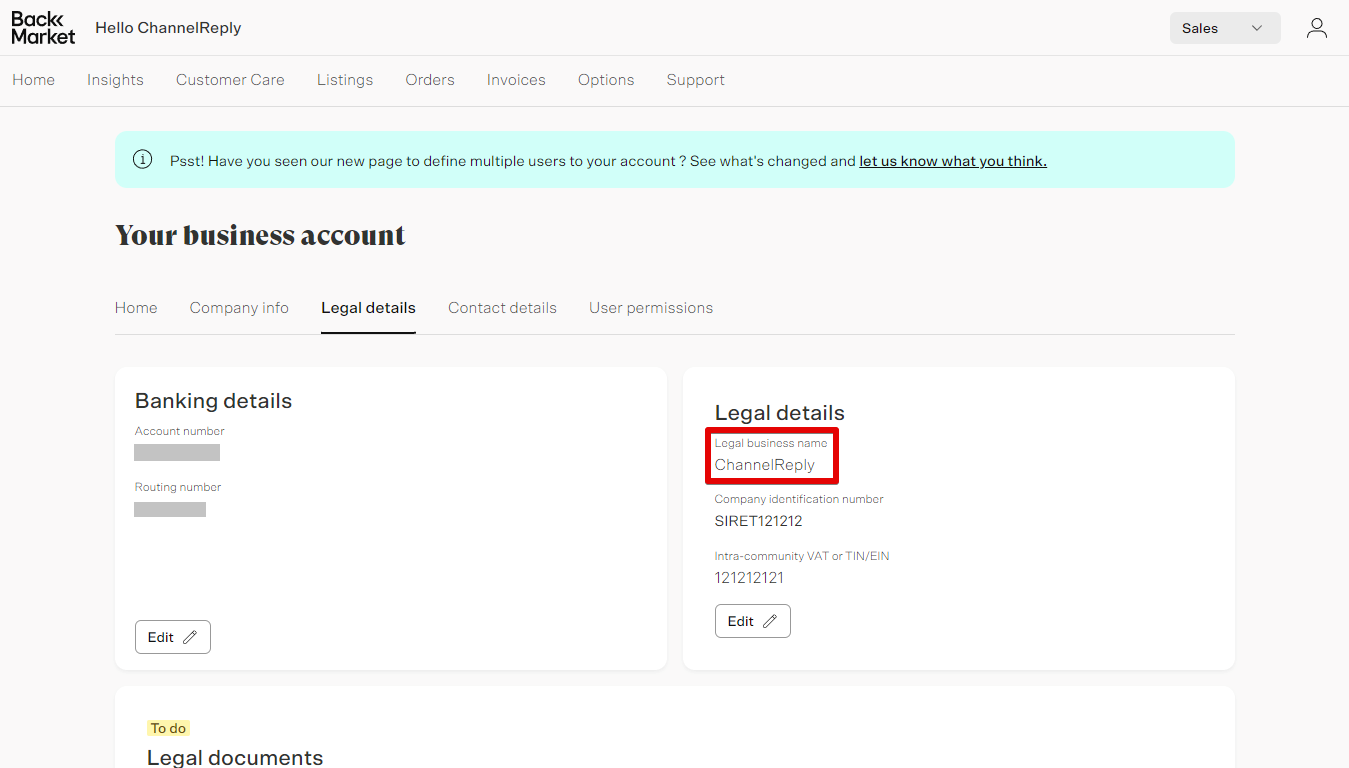Screen dimensions: 1349x768
Task: Click the To do badge
Action: (169, 728)
